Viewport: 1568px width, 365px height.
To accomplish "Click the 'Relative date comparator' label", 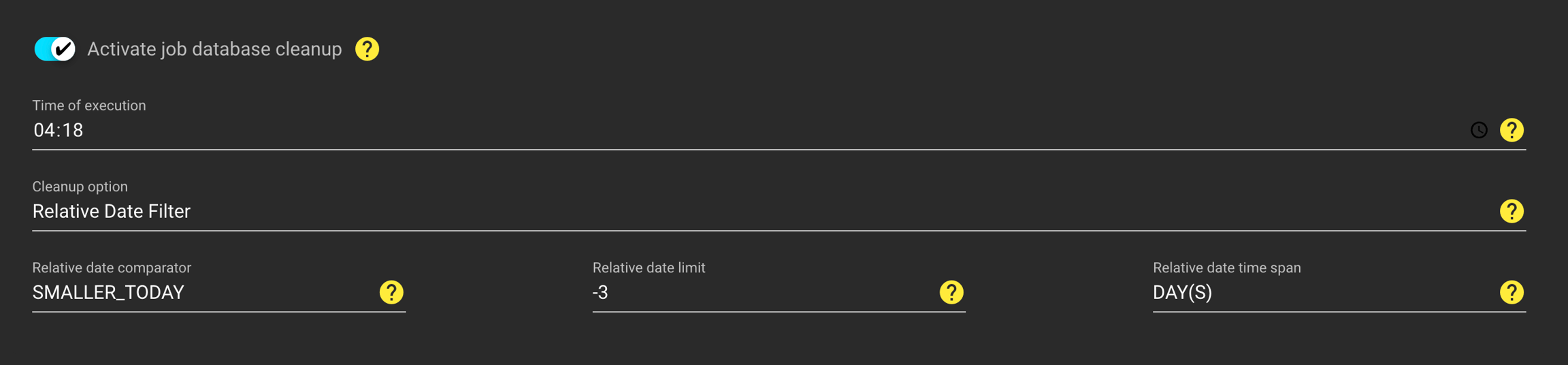I will (x=112, y=268).
